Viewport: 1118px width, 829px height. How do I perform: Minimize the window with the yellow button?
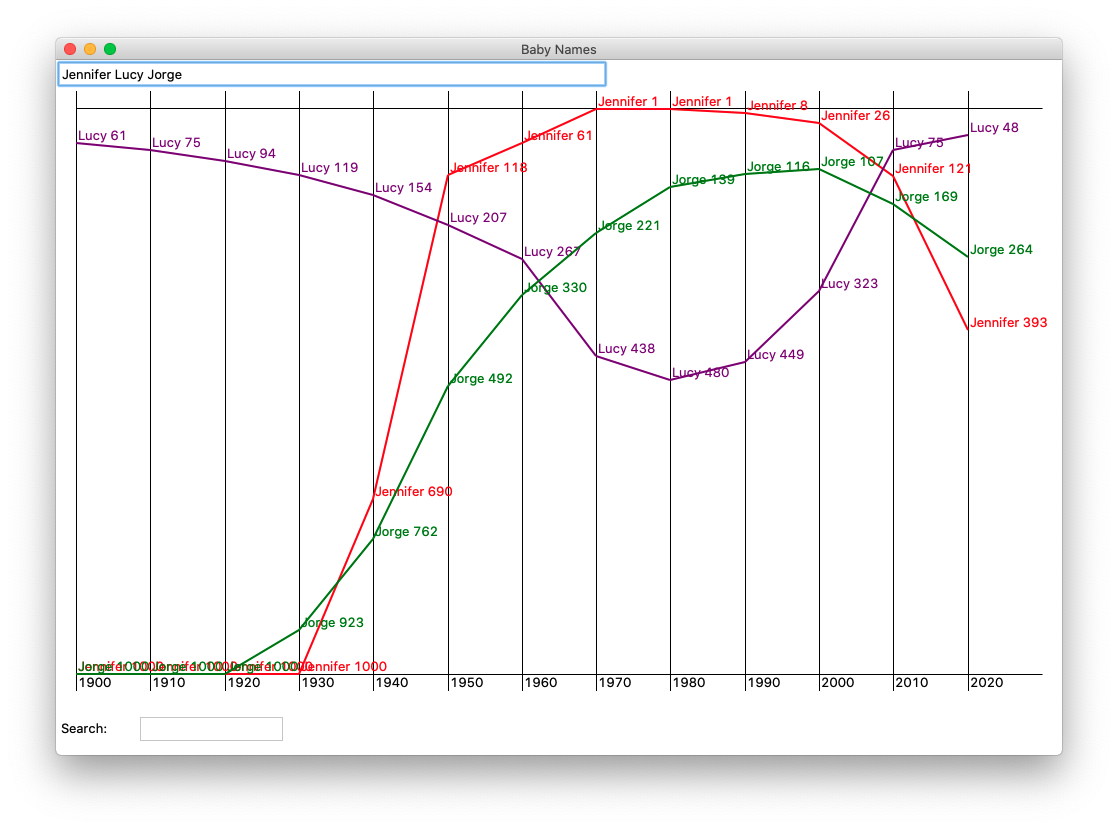90,49
